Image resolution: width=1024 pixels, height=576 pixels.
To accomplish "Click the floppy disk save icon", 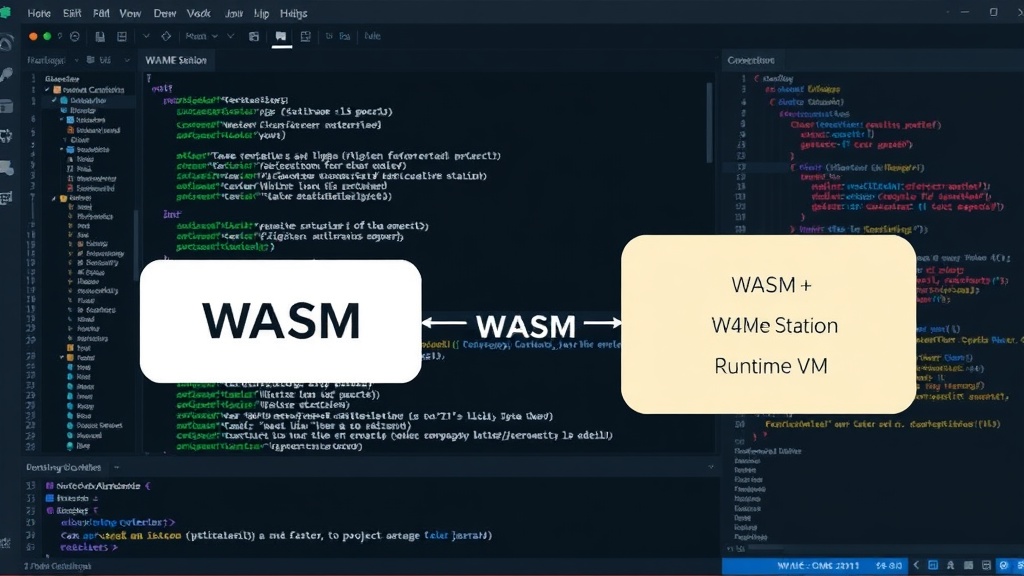I will [x=100, y=37].
